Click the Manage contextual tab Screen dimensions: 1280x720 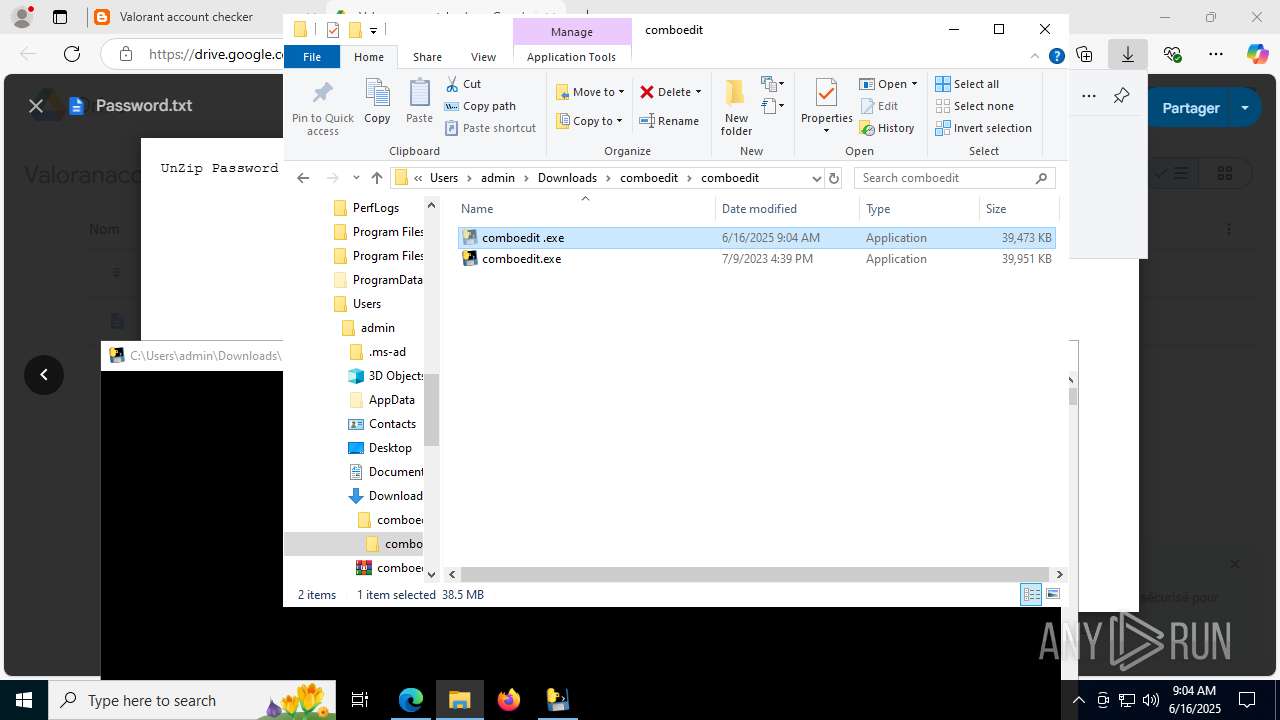click(572, 32)
